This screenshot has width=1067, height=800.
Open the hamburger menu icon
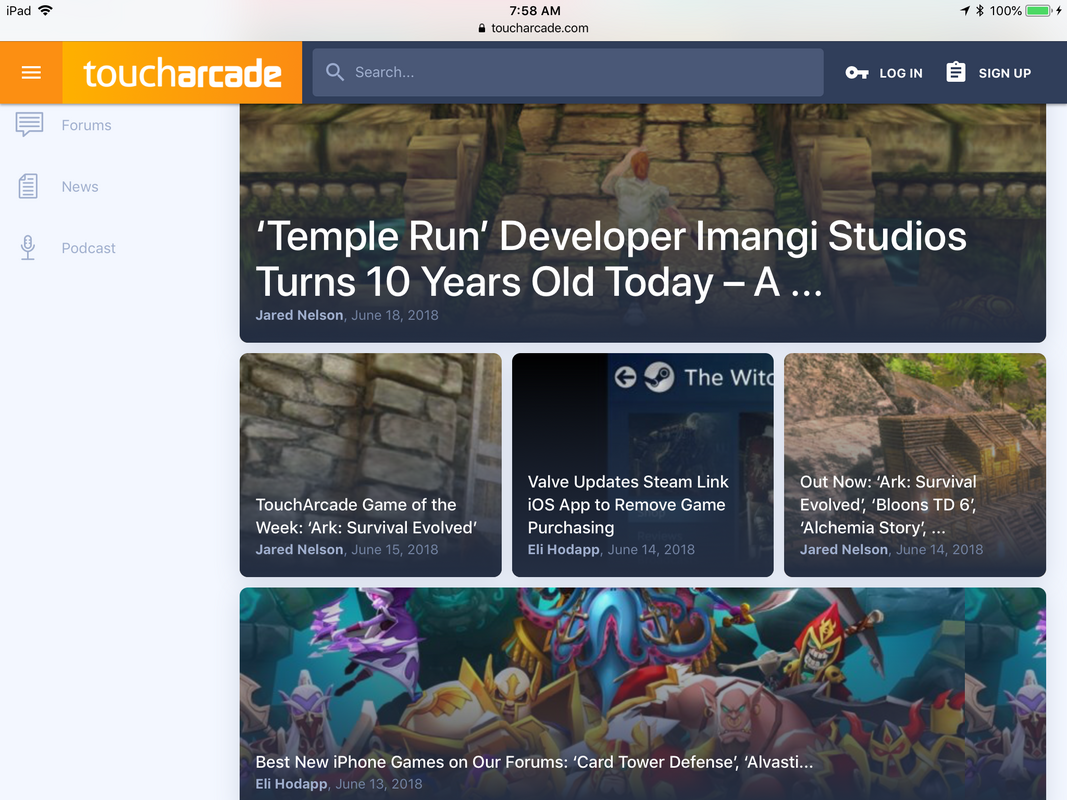(31, 72)
